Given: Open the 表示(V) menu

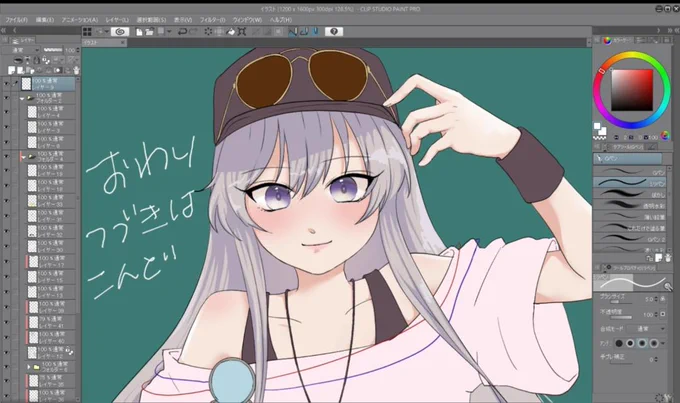Looking at the screenshot, I should coord(183,20).
